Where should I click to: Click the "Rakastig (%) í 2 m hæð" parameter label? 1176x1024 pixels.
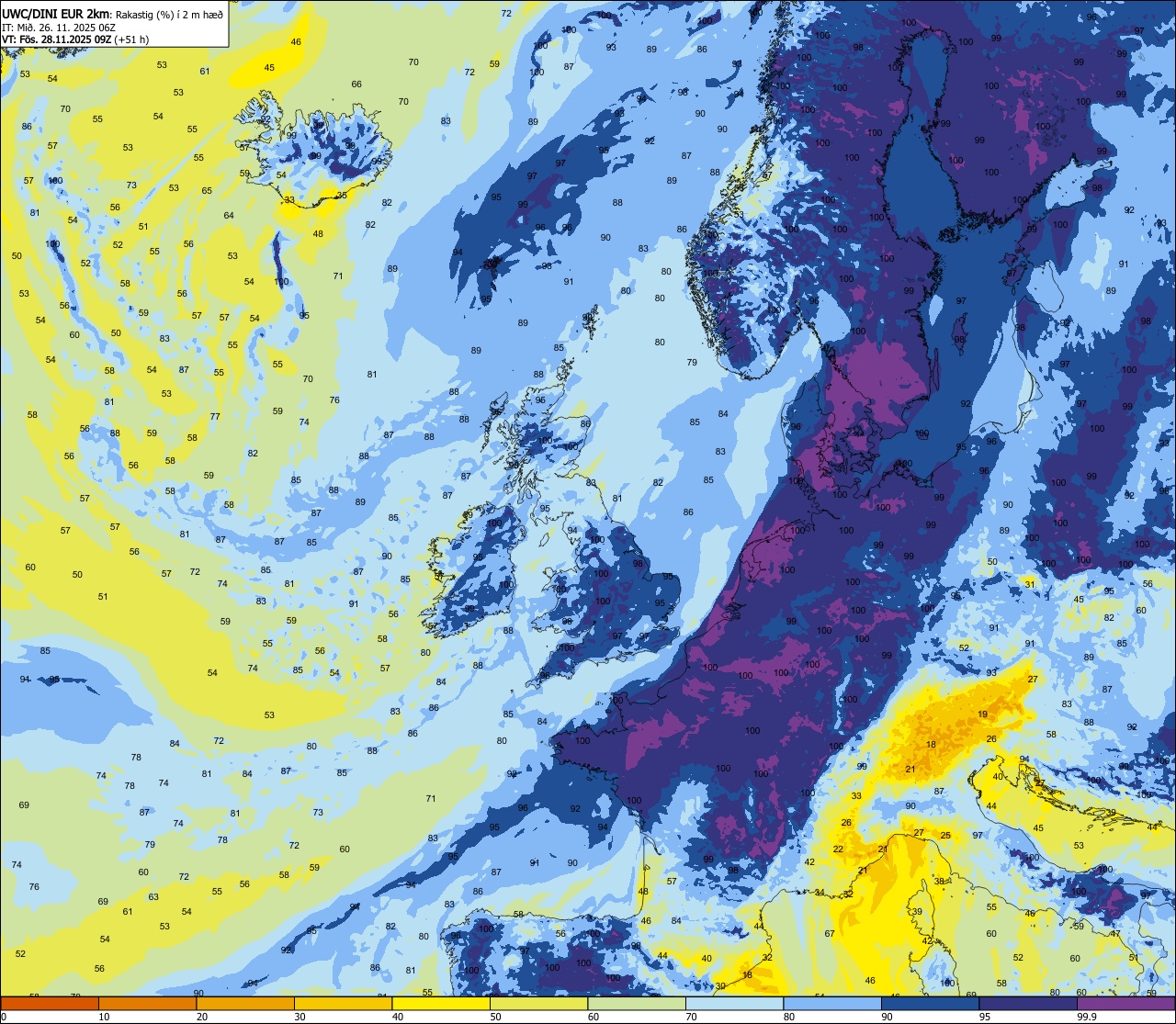coord(169,14)
